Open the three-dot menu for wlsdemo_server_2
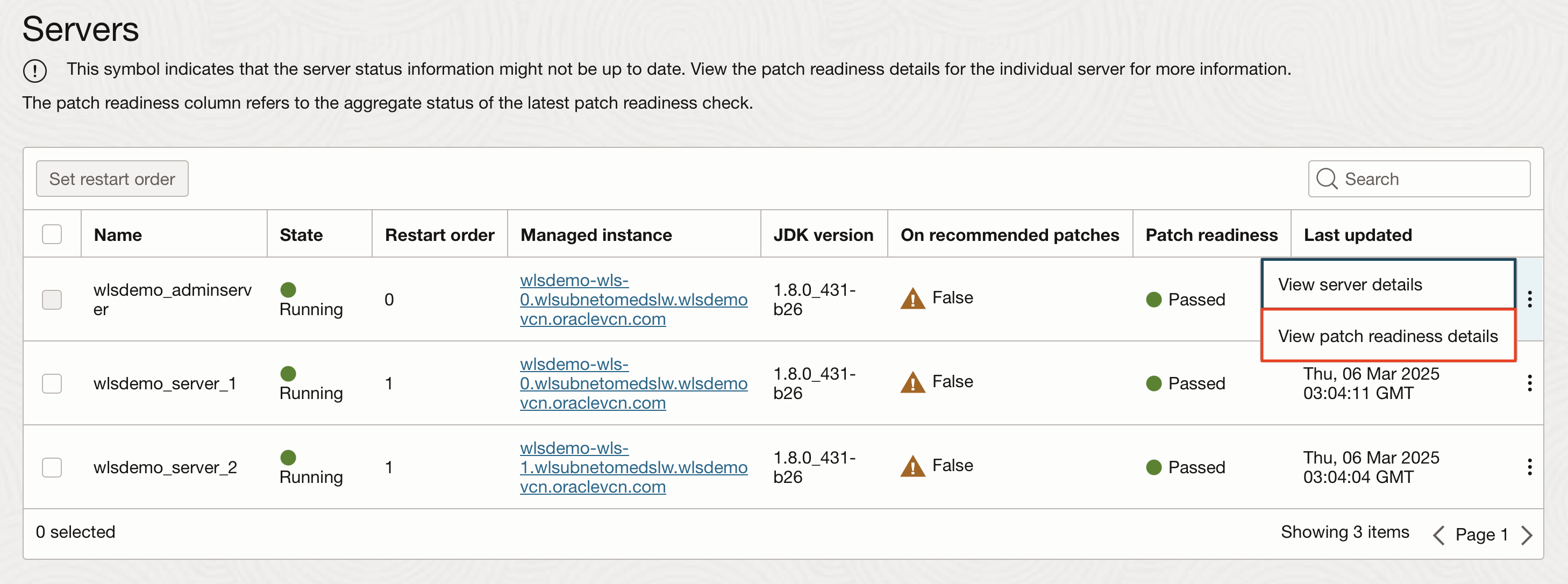Viewport: 1568px width, 584px height. point(1530,466)
